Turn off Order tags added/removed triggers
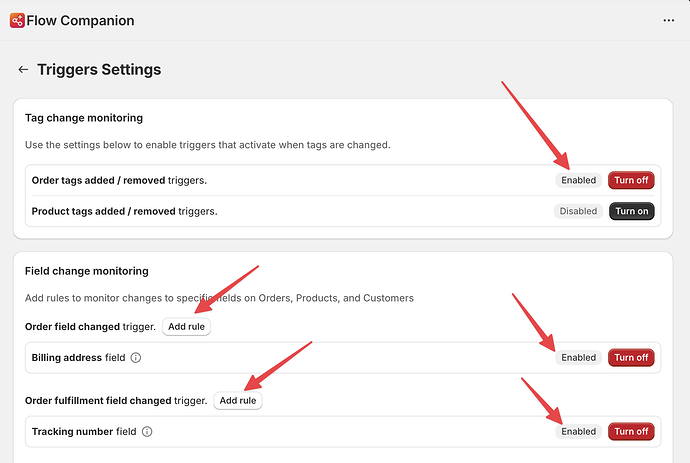The width and height of the screenshot is (690, 463). pyautogui.click(x=631, y=181)
